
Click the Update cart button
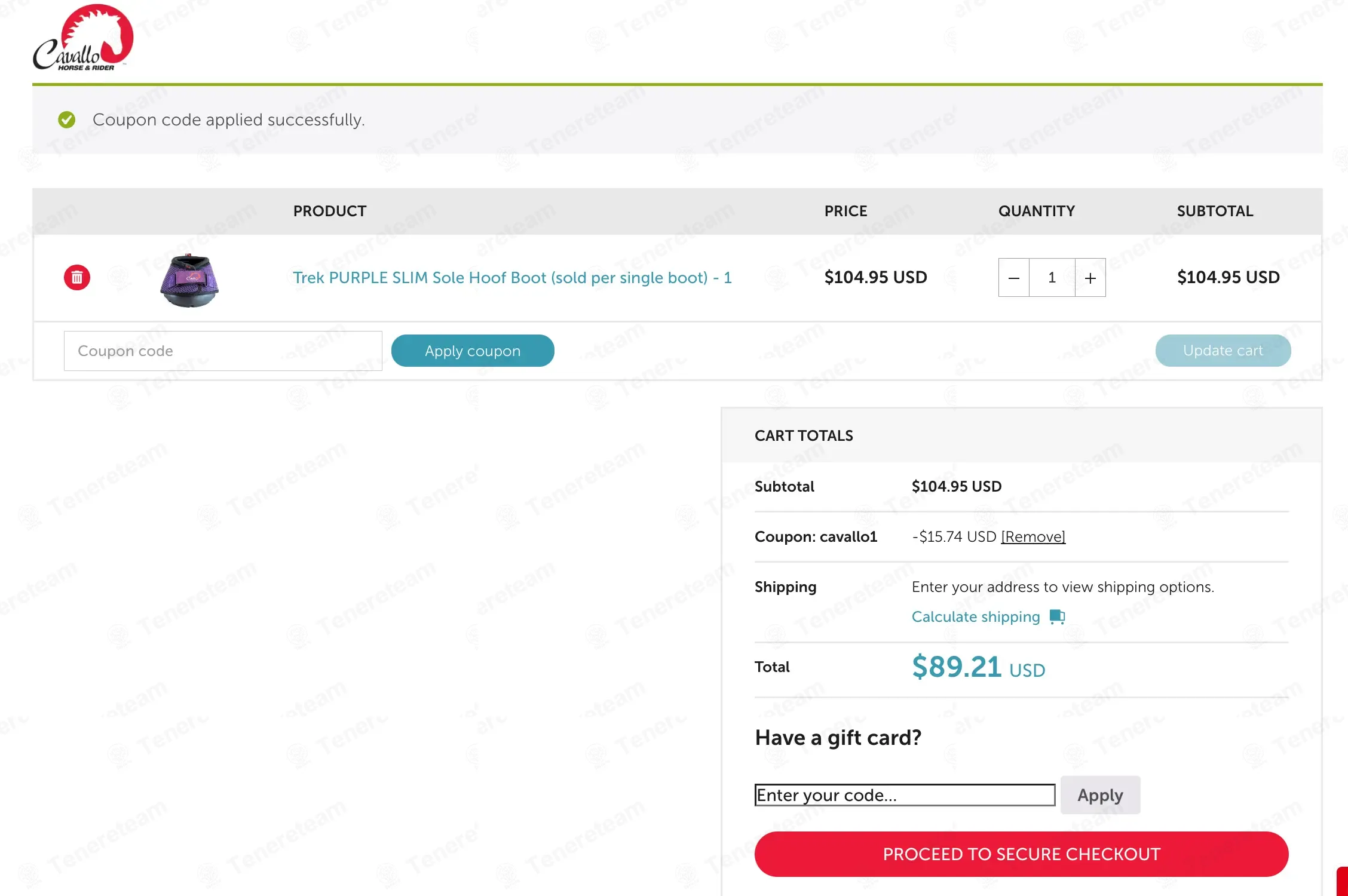point(1223,351)
